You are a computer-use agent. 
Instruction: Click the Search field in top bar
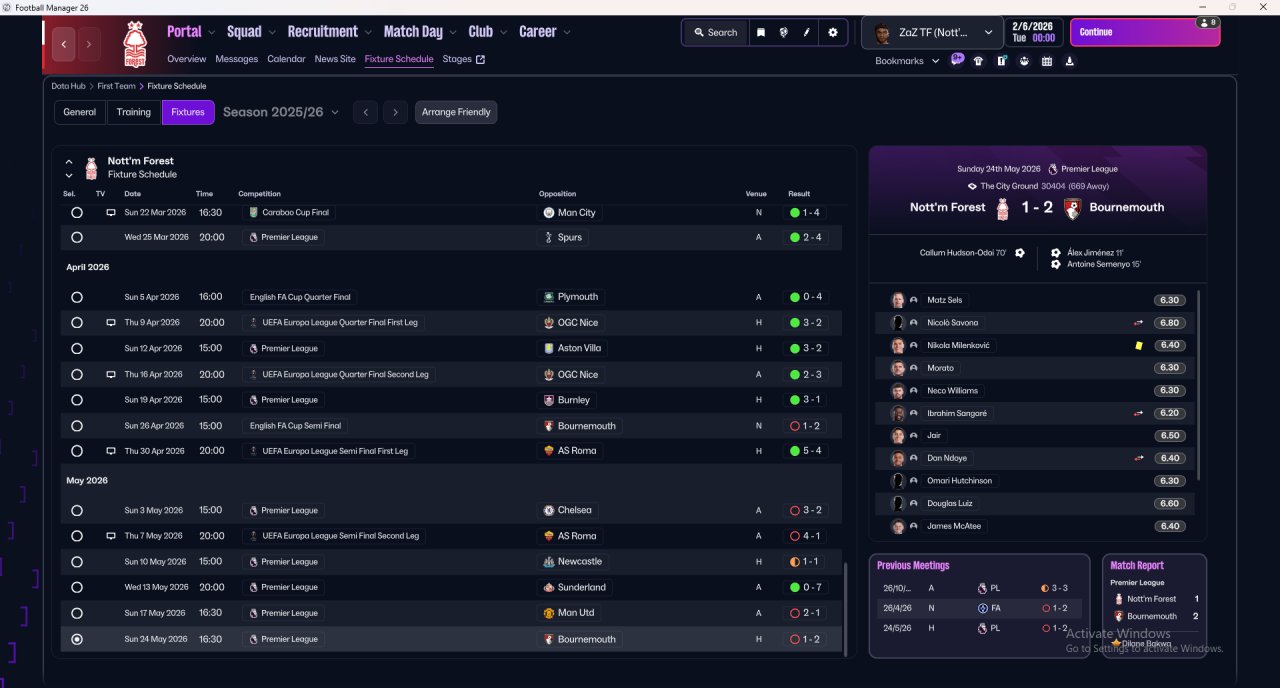tap(715, 32)
